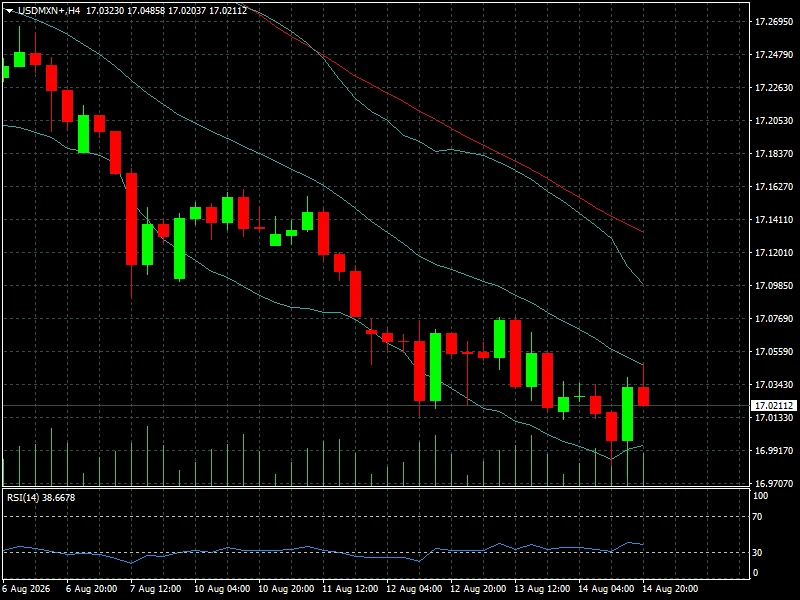Click the last green volume bar
The image size is (800, 600).
coord(643,468)
